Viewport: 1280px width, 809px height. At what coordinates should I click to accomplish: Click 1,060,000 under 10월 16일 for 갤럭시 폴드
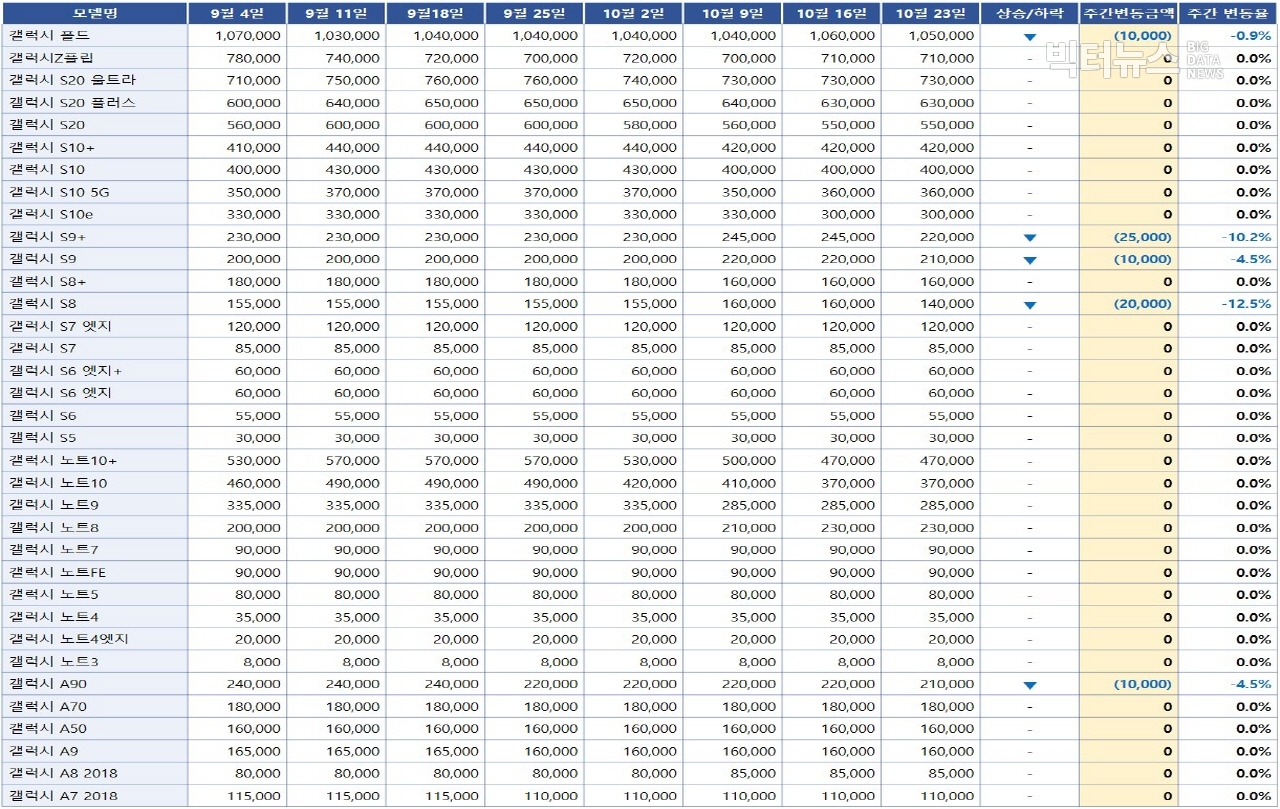(x=842, y=36)
